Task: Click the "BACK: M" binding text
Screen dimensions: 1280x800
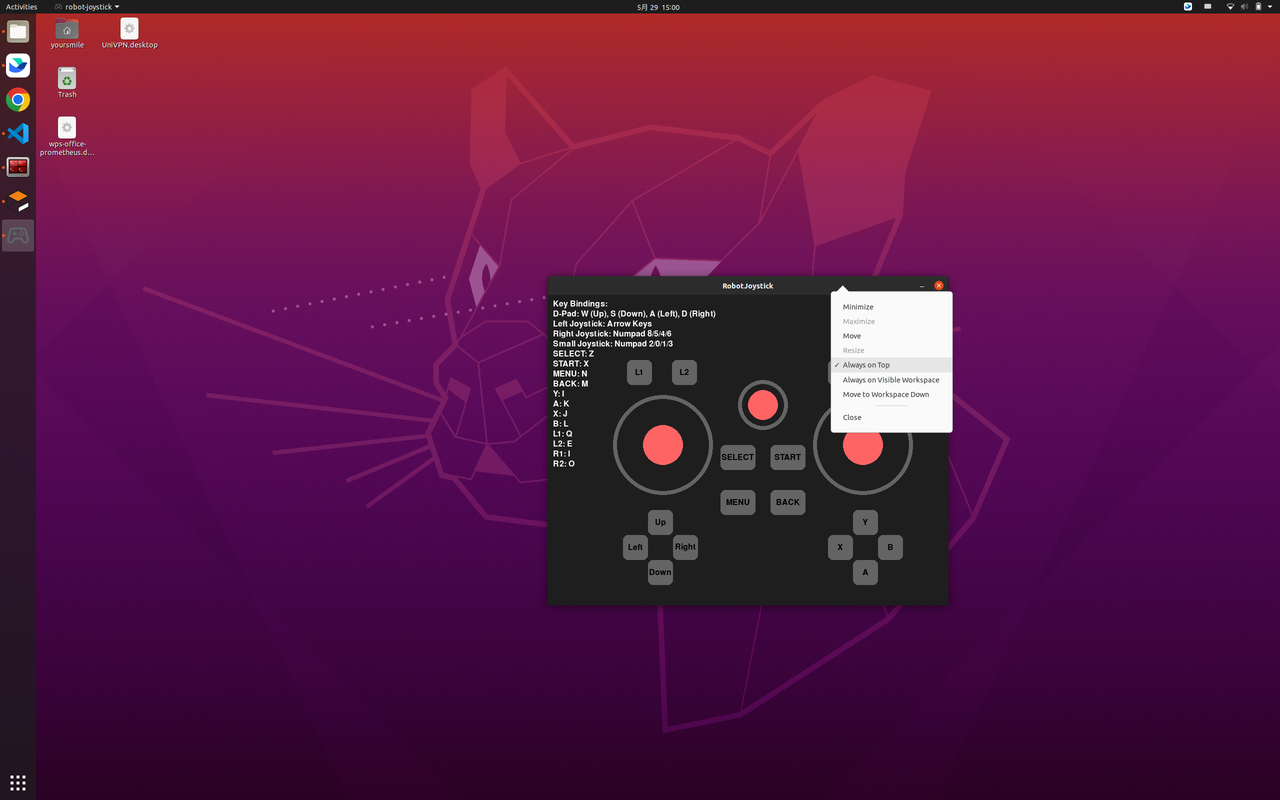Action: pyautogui.click(x=570, y=384)
